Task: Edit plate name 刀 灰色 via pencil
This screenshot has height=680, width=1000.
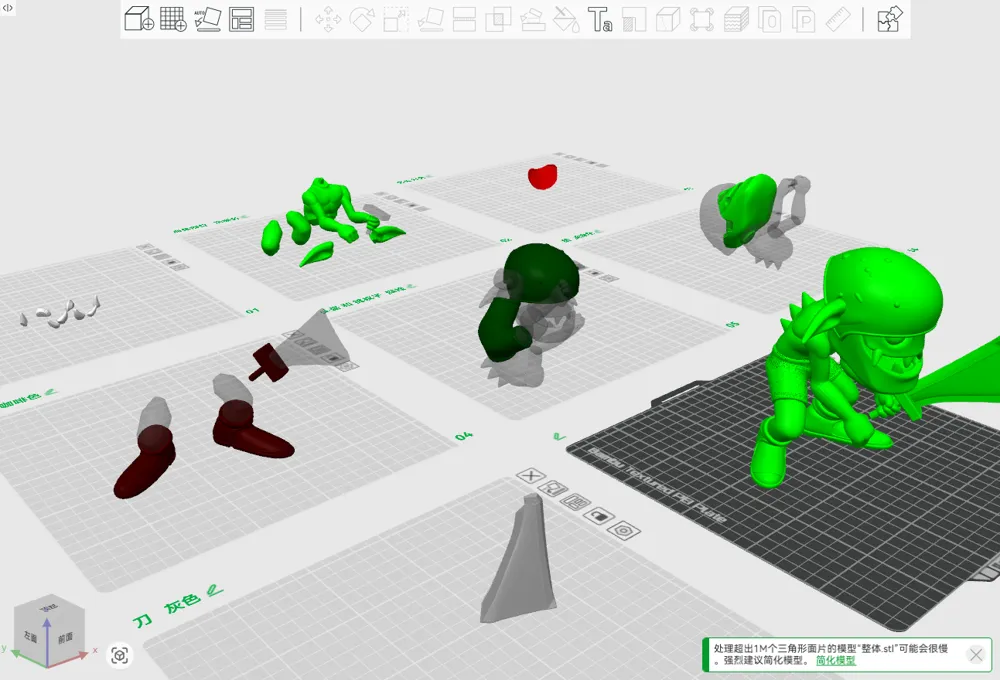Action: (x=215, y=591)
